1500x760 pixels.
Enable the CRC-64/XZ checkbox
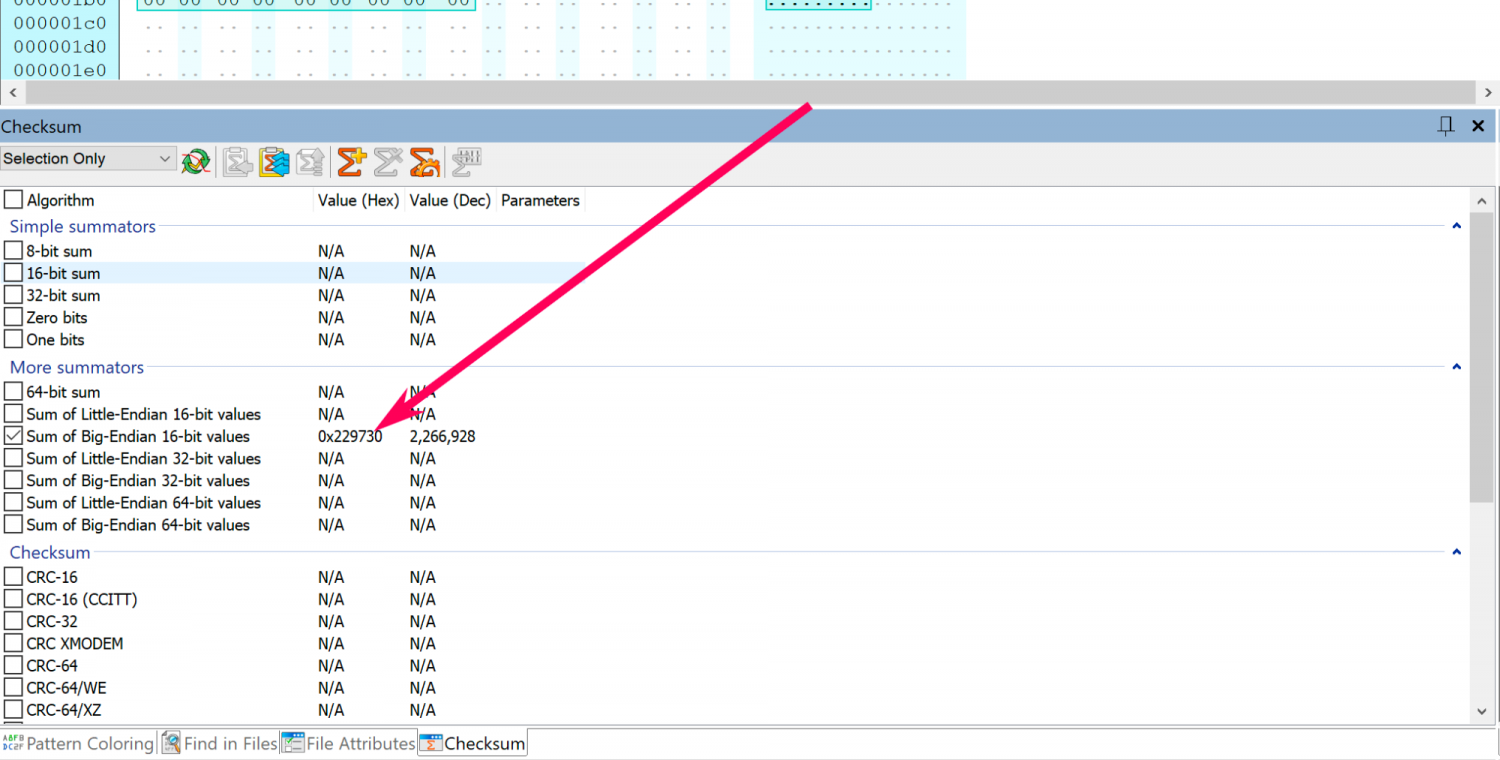coord(13,710)
